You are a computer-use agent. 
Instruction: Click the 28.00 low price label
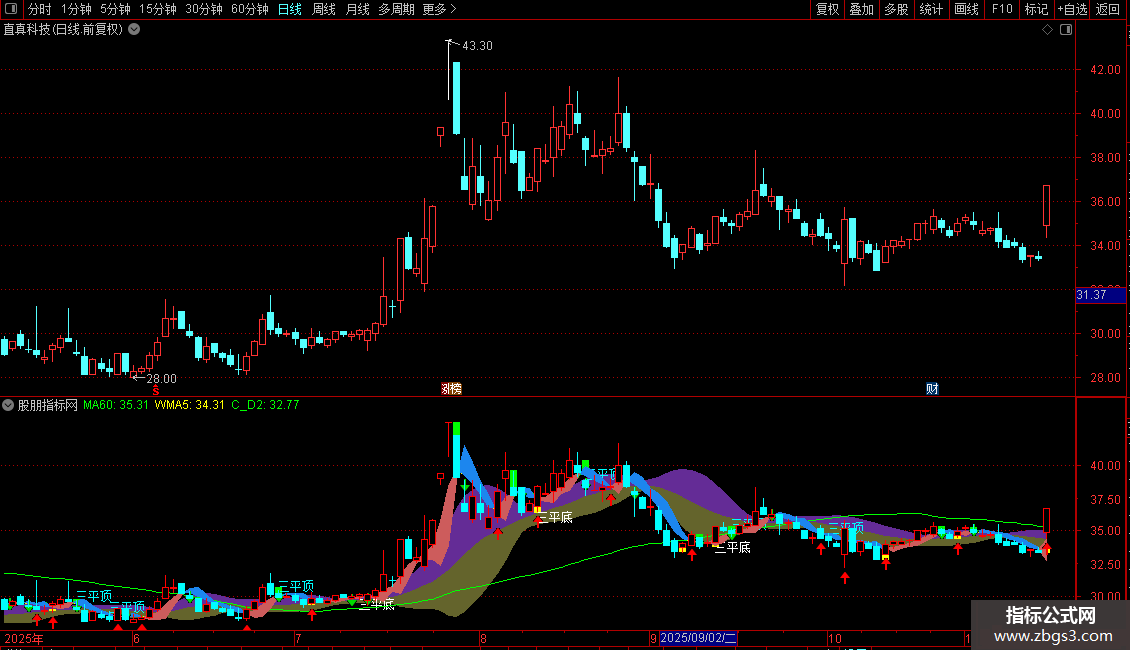tap(161, 379)
